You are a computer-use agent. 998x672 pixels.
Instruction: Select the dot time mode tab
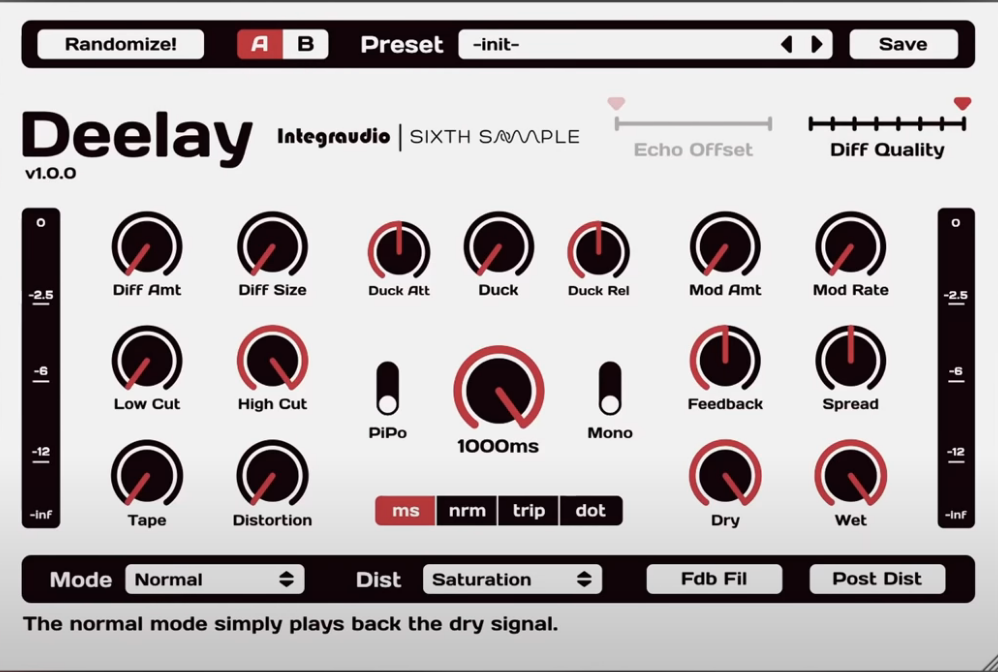pos(591,511)
